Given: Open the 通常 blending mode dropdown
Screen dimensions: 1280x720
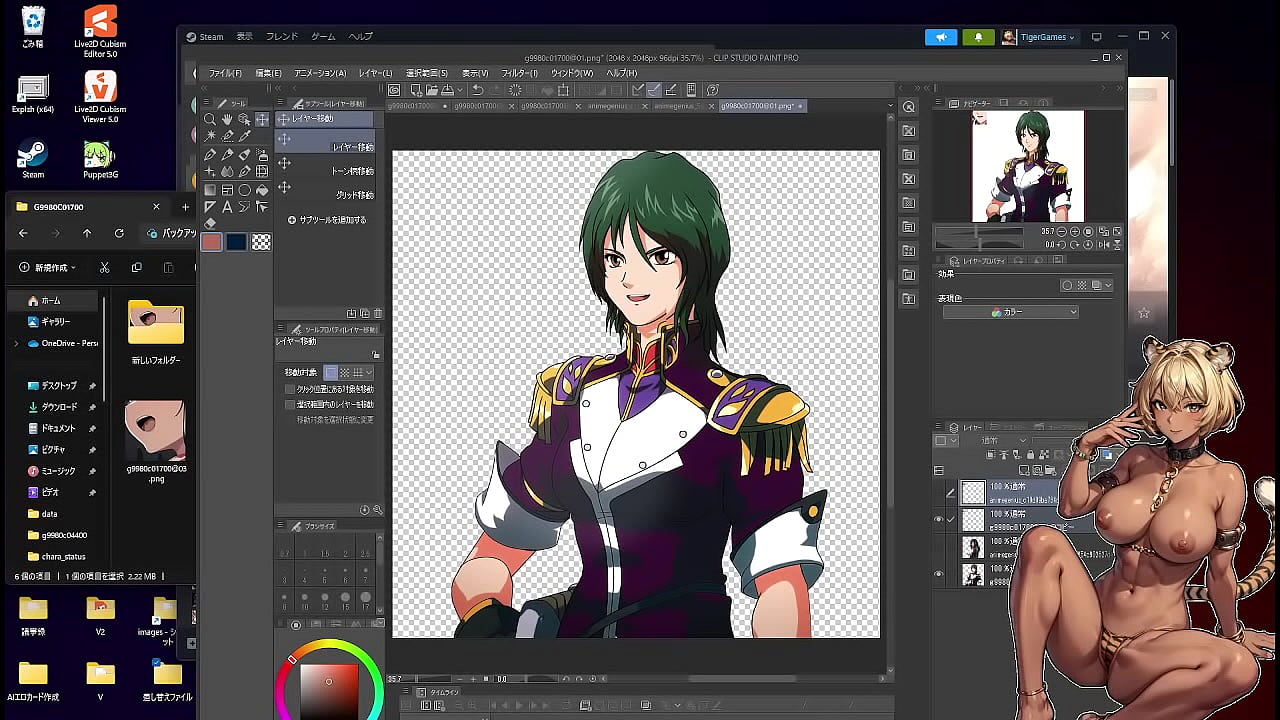Looking at the screenshot, I should pos(1003,441).
